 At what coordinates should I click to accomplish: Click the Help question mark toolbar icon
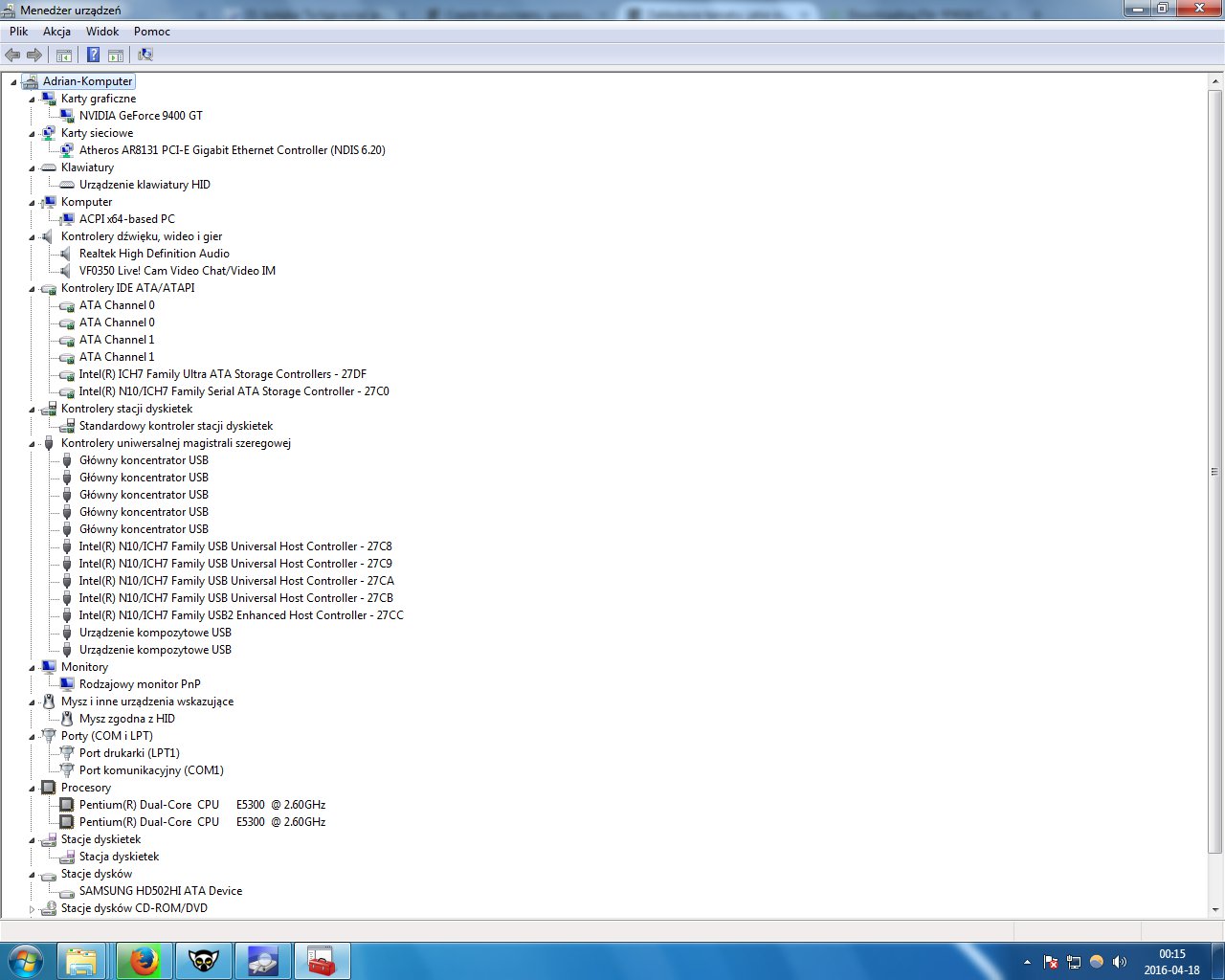[x=93, y=56]
